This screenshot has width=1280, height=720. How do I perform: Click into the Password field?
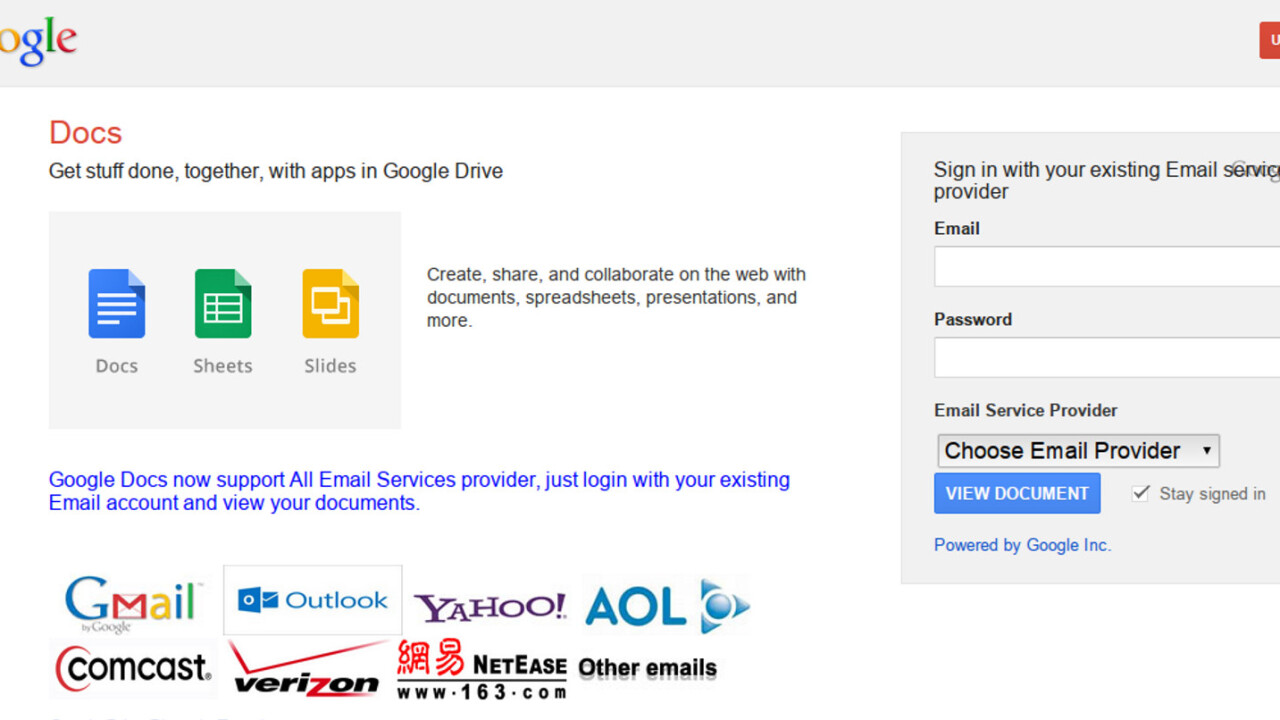pos(1106,358)
